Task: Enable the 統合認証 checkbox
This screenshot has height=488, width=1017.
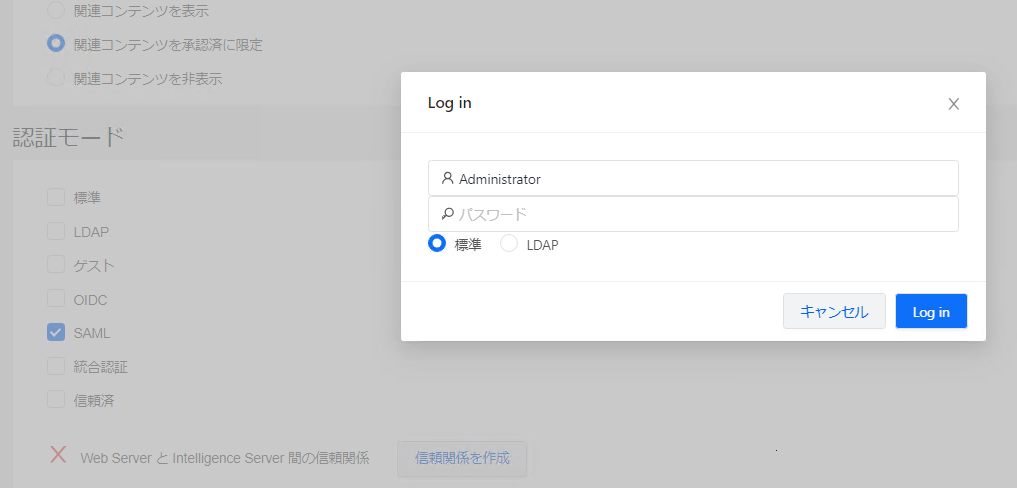Action: [56, 365]
